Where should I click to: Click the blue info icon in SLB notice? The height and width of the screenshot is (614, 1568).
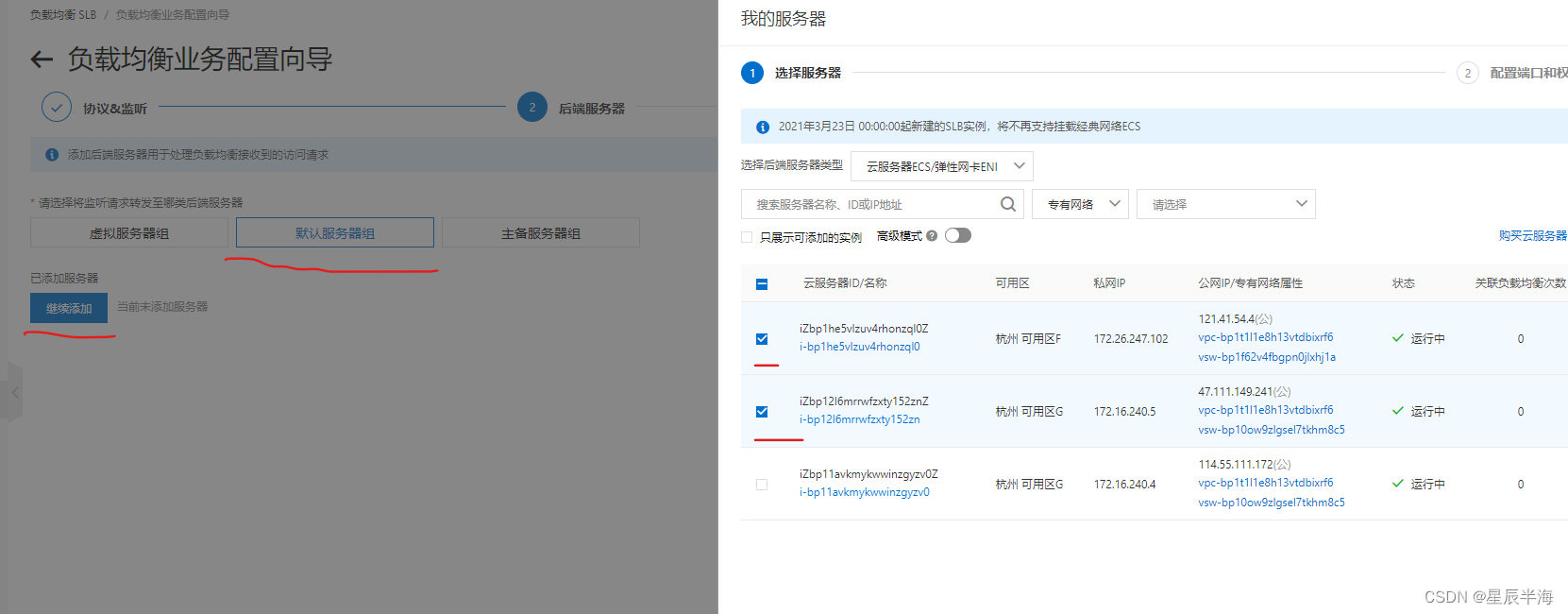pyautogui.click(x=763, y=127)
